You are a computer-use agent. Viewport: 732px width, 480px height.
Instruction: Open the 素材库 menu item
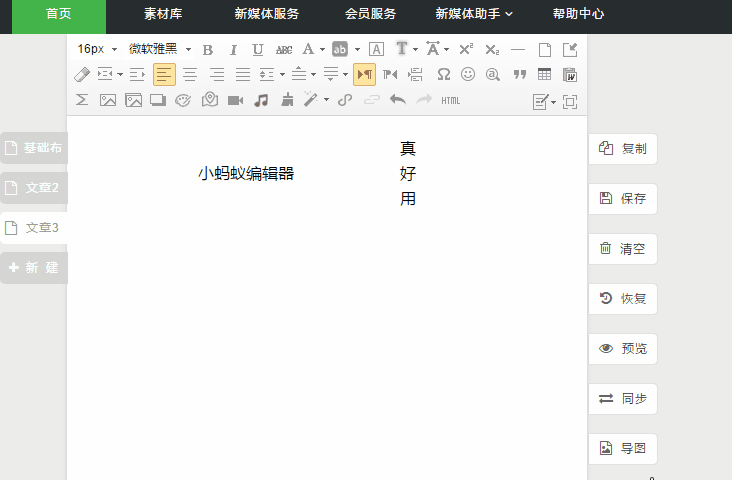163,14
